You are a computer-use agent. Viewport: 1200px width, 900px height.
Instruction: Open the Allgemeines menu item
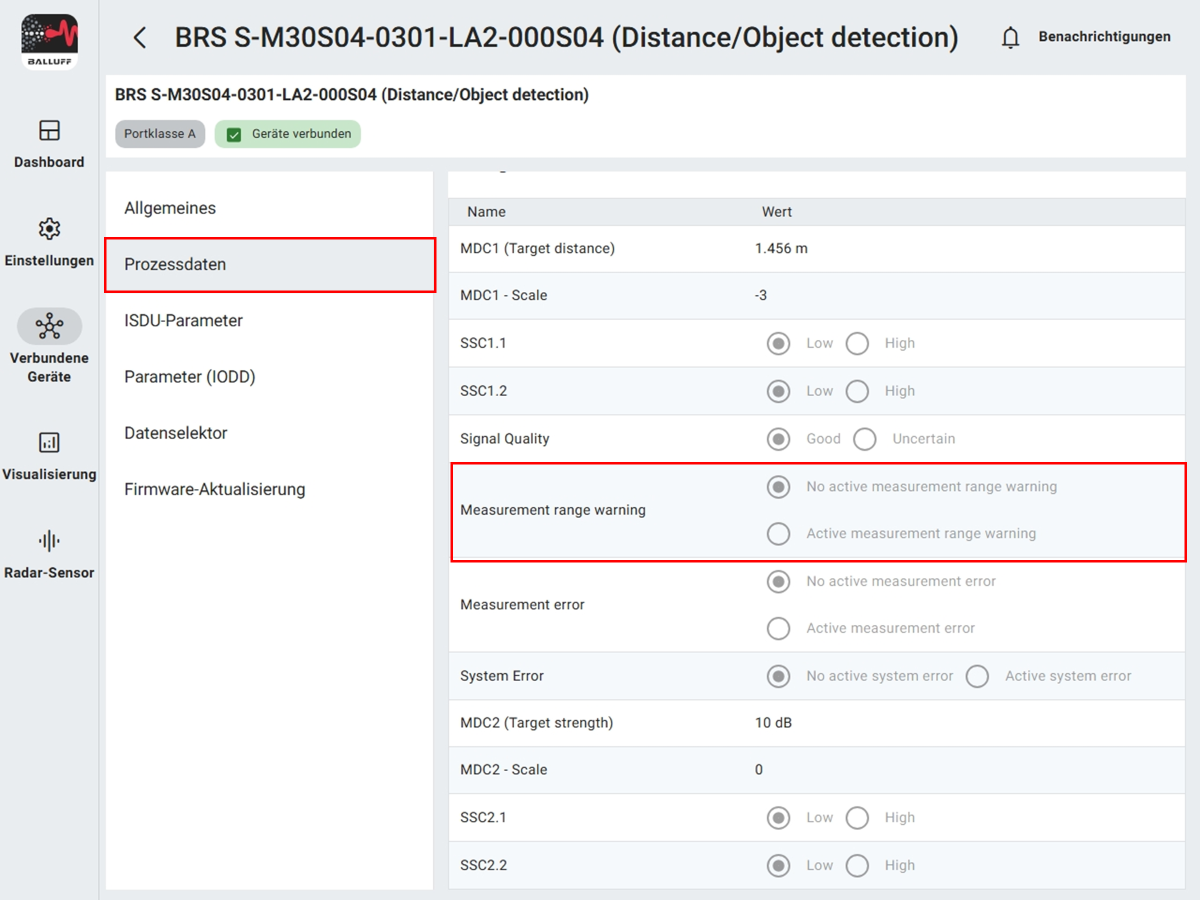(x=170, y=208)
